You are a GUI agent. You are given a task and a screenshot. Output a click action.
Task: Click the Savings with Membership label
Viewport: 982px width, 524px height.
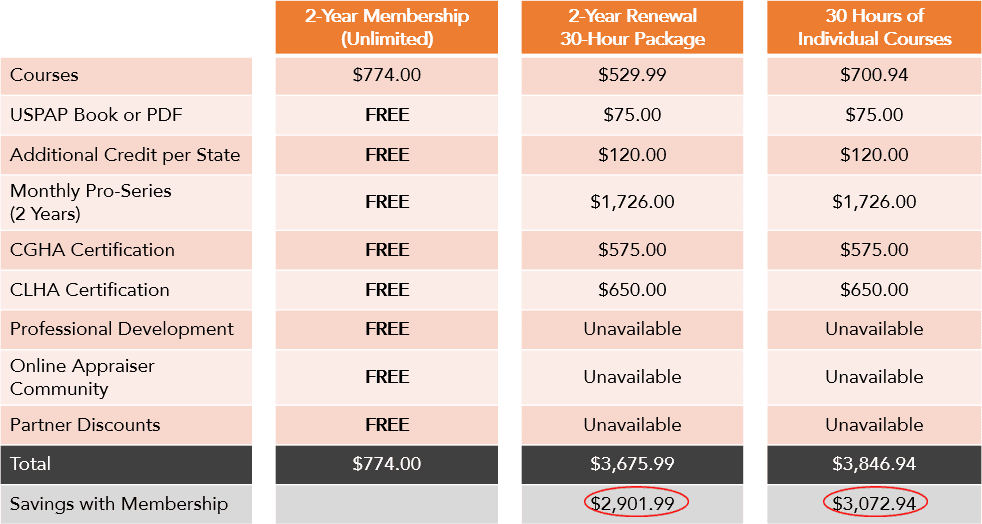click(x=119, y=504)
